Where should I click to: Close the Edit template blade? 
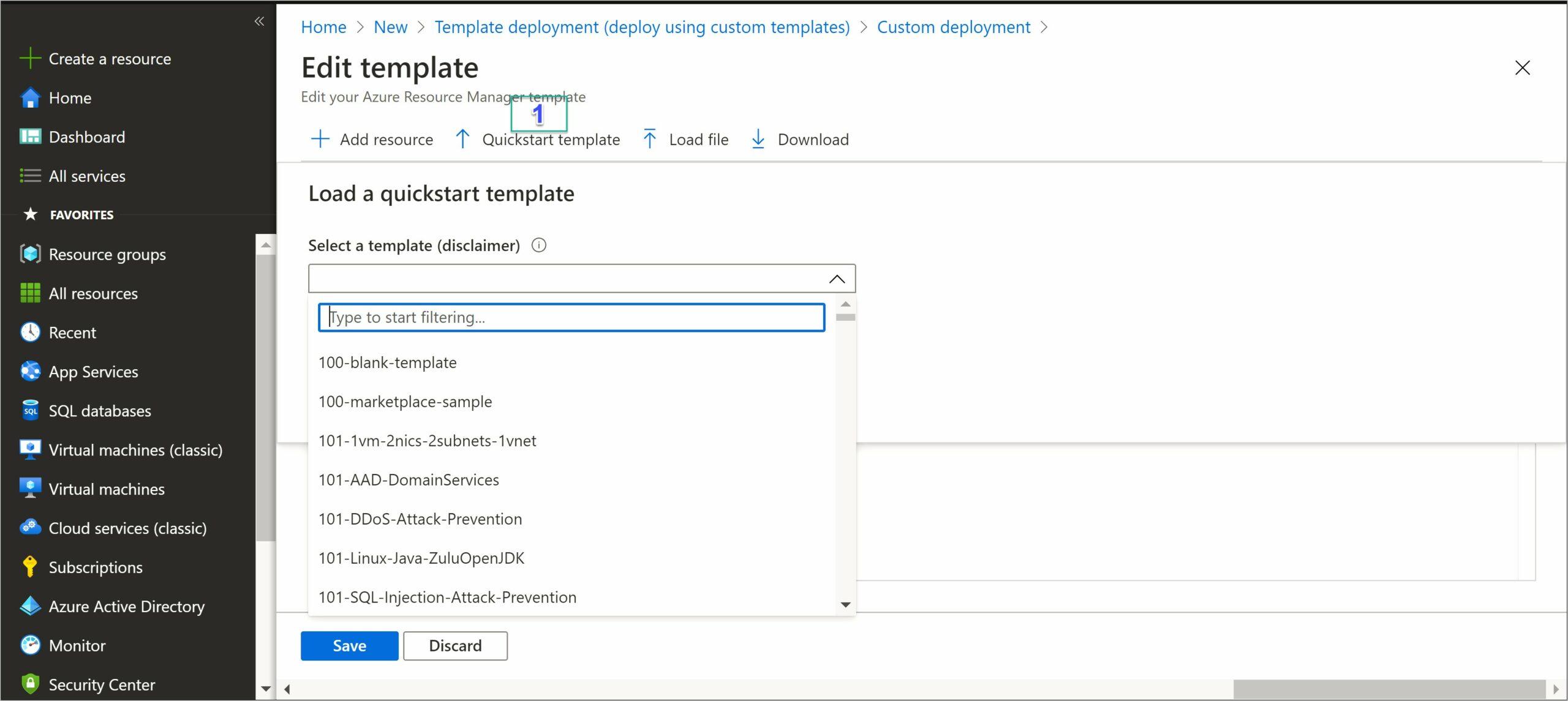pyautogui.click(x=1522, y=67)
